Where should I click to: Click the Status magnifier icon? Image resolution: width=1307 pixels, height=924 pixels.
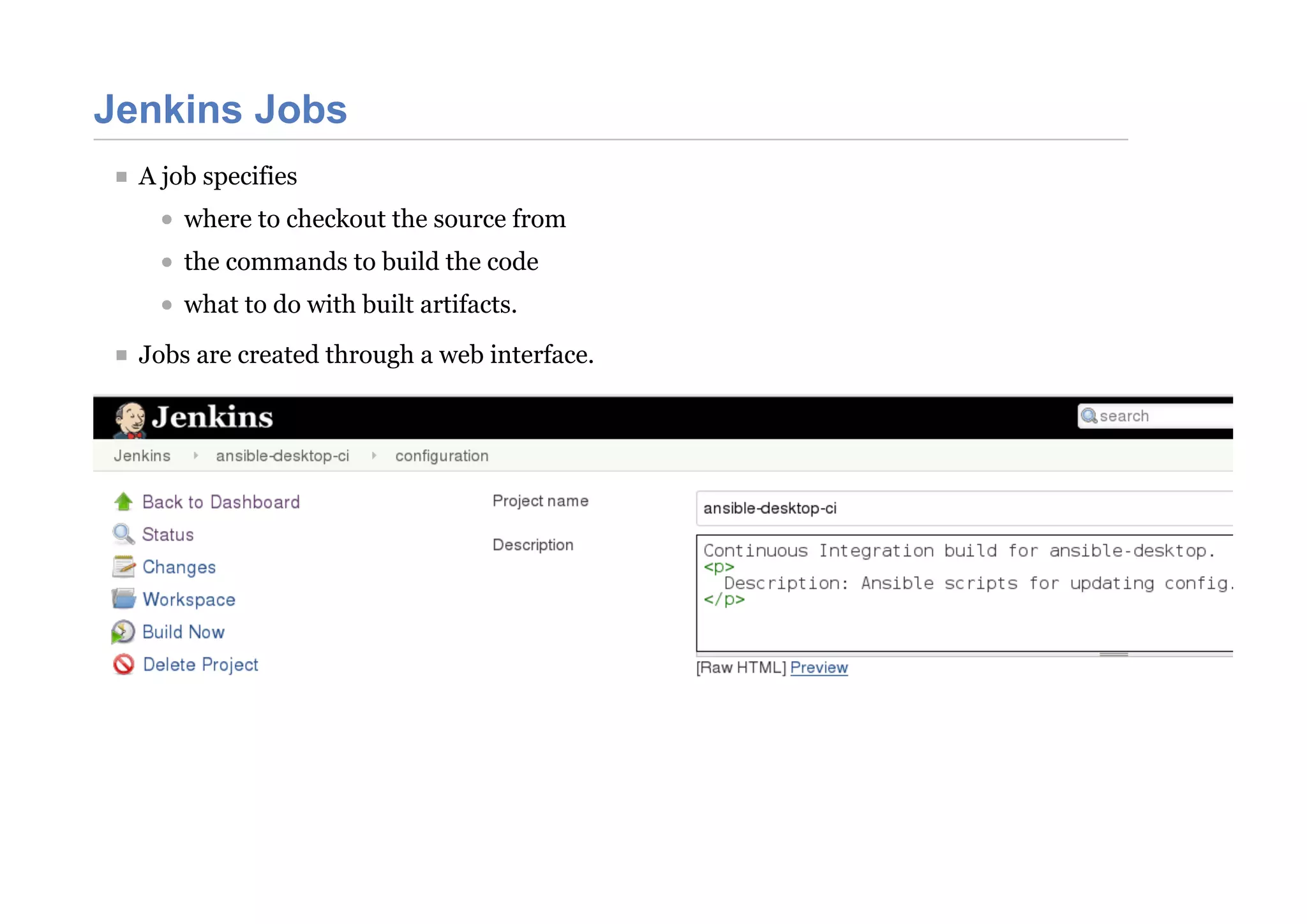pyautogui.click(x=123, y=534)
